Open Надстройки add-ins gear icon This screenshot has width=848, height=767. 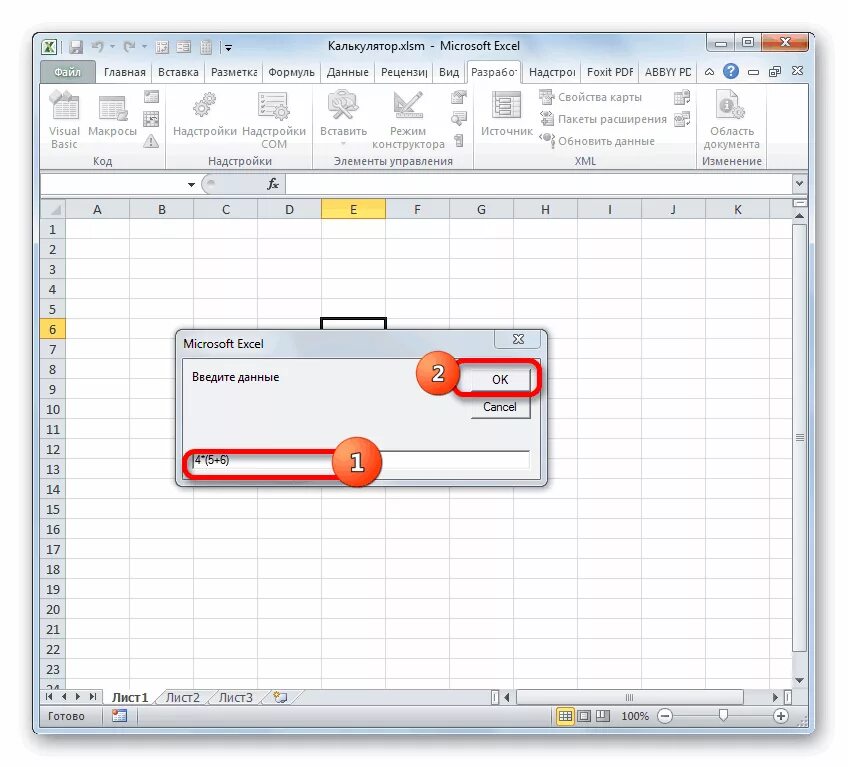pyautogui.click(x=204, y=114)
